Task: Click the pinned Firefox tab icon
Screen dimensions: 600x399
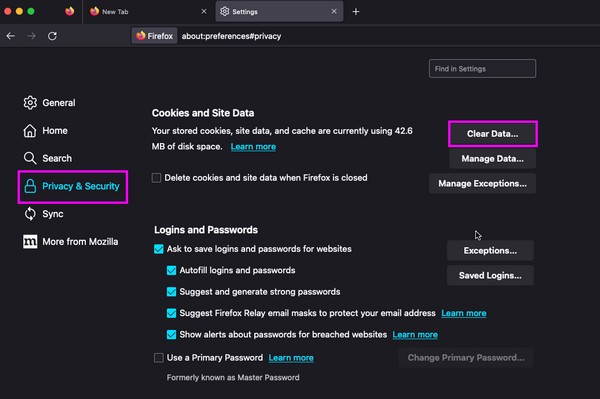Action: tap(69, 11)
